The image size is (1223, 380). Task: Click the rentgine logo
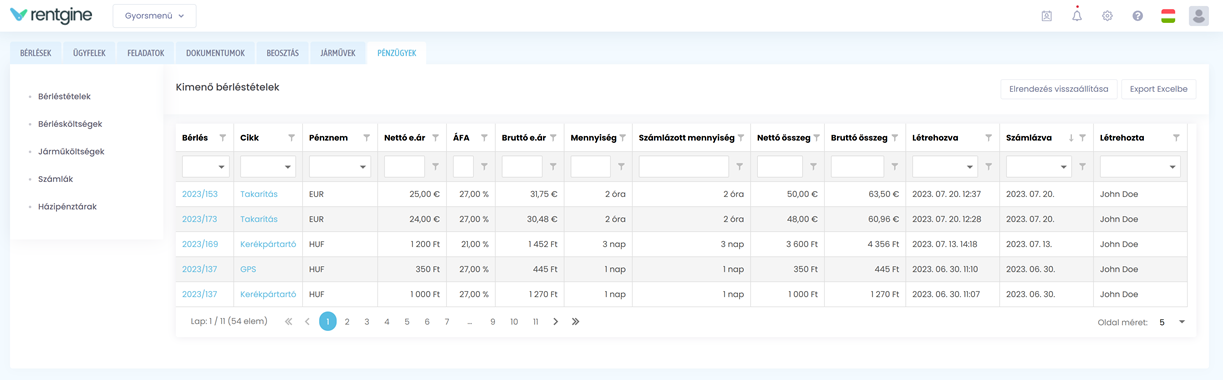pyautogui.click(x=50, y=15)
